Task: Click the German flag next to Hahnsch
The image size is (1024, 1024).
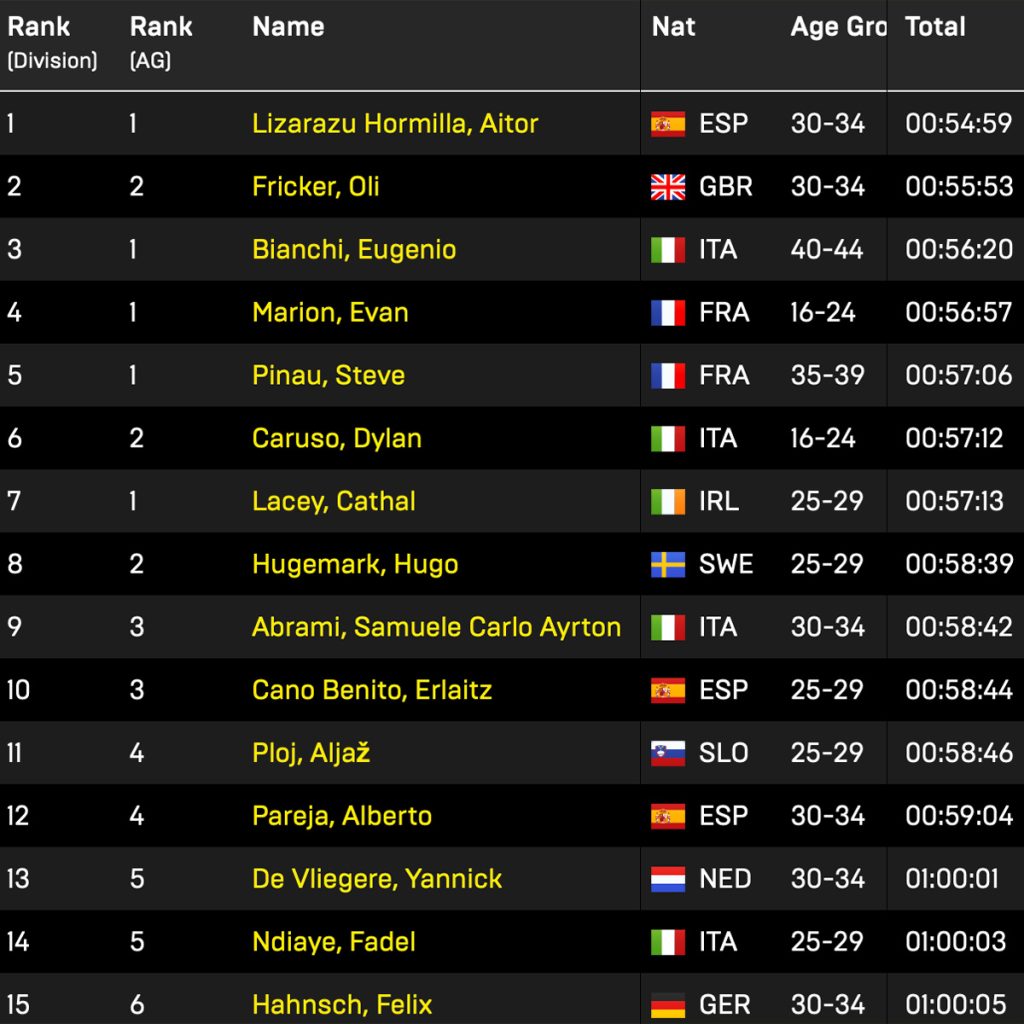Action: 668,1004
